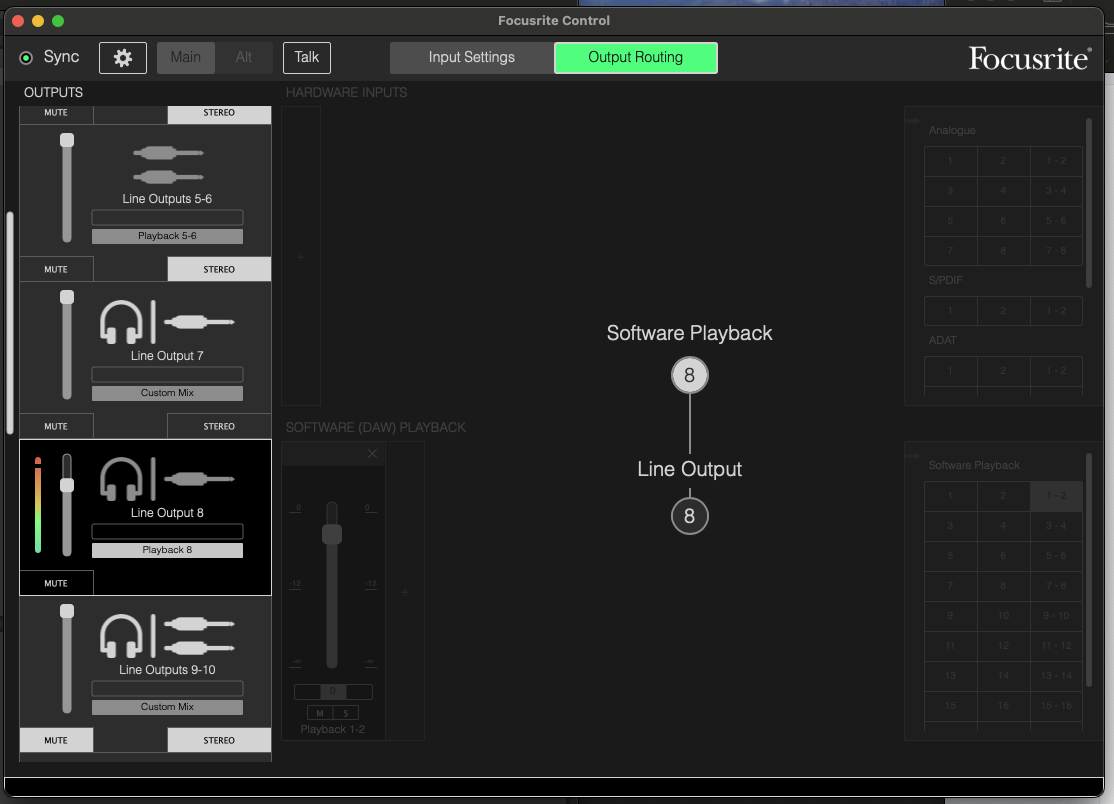Add a hardware input with the plus icon
This screenshot has height=804, width=1114.
301,257
